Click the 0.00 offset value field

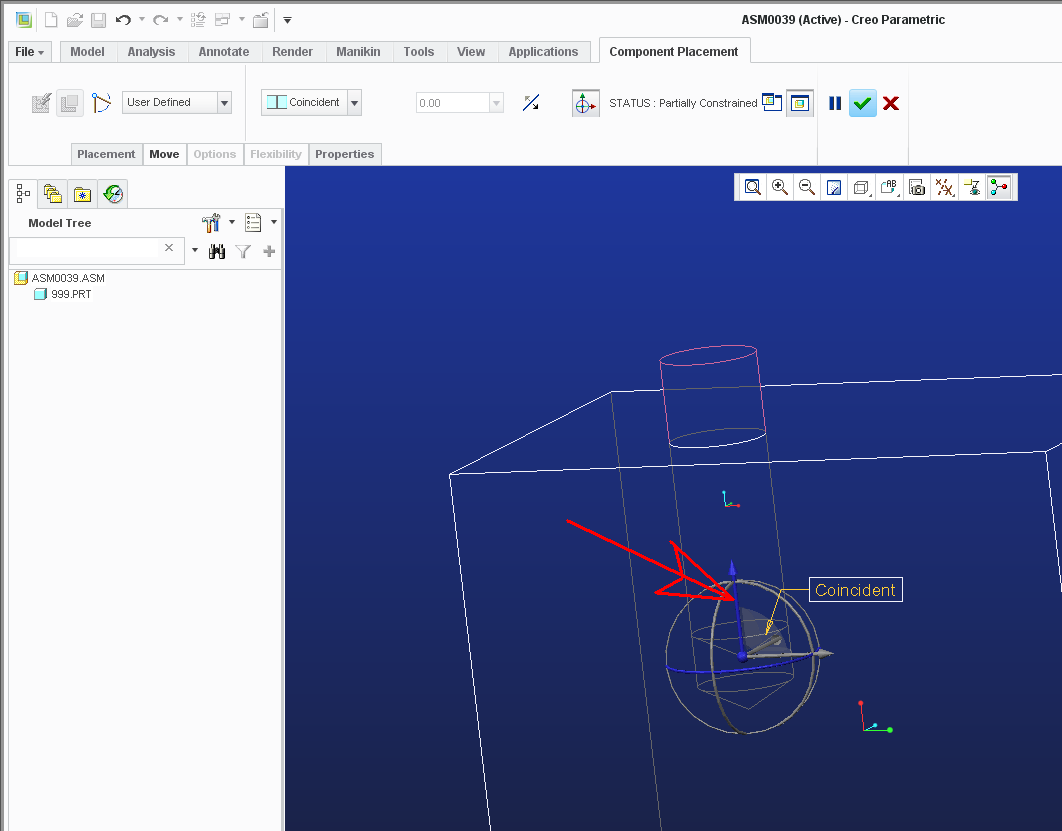pos(452,103)
